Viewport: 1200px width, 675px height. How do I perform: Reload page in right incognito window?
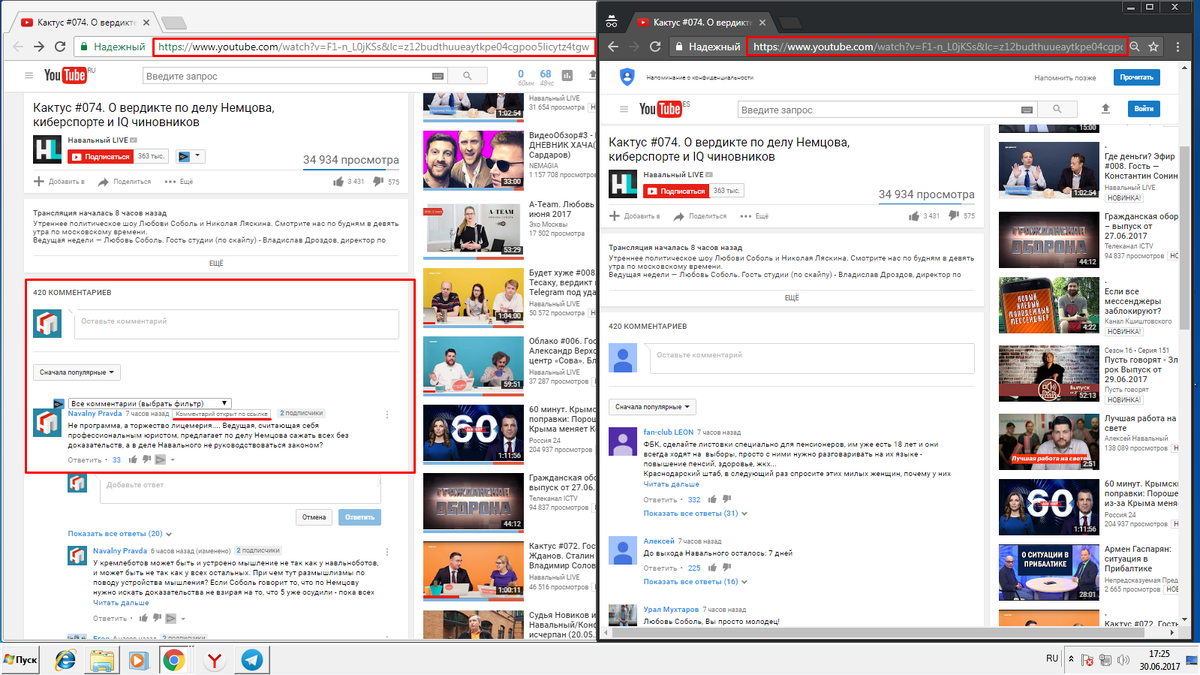pyautogui.click(x=655, y=46)
